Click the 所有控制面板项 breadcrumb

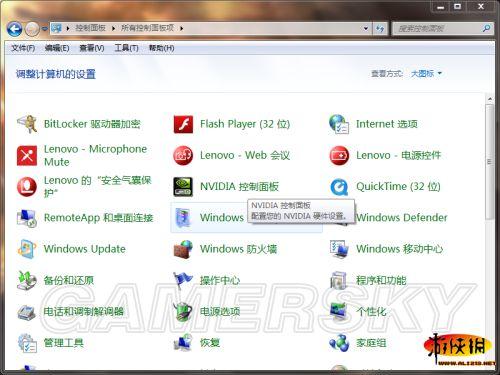[x=147, y=28]
